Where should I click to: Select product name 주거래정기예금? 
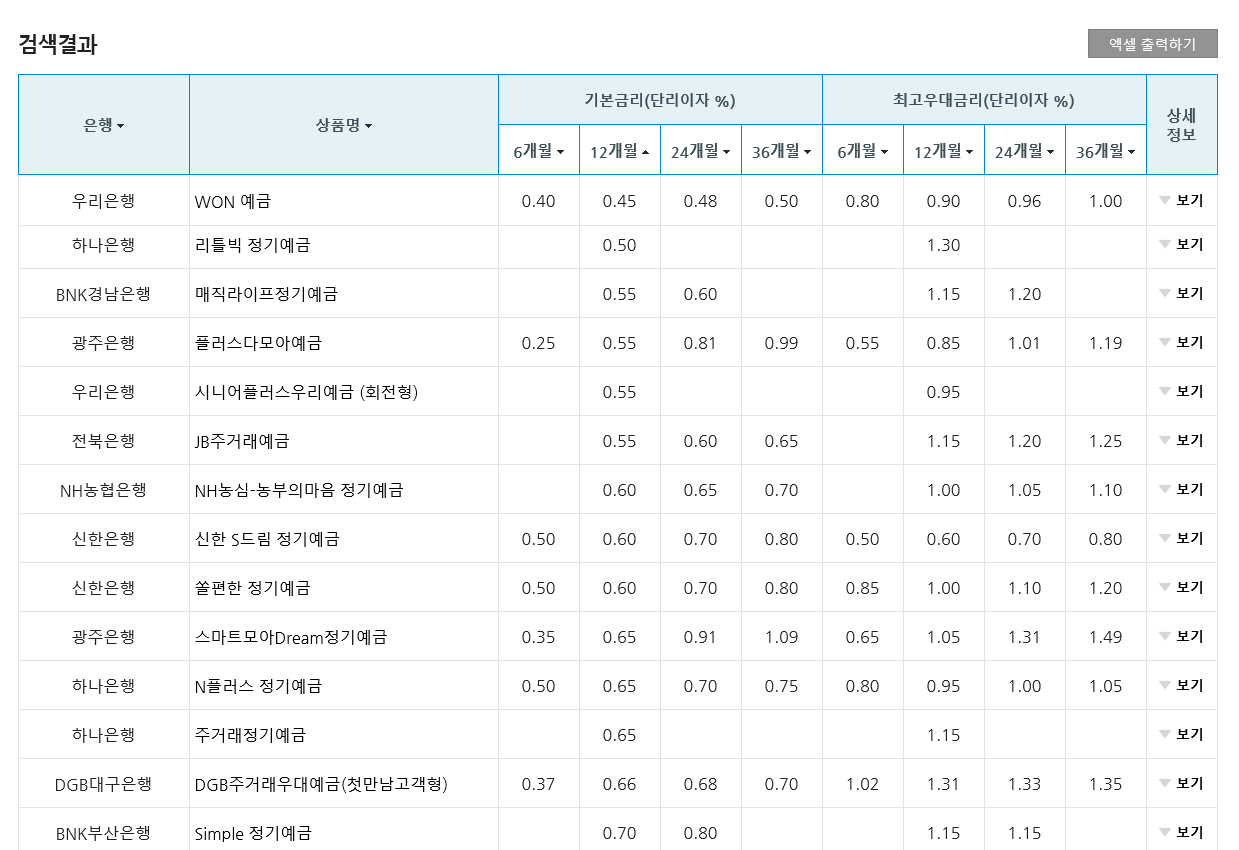click(250, 735)
